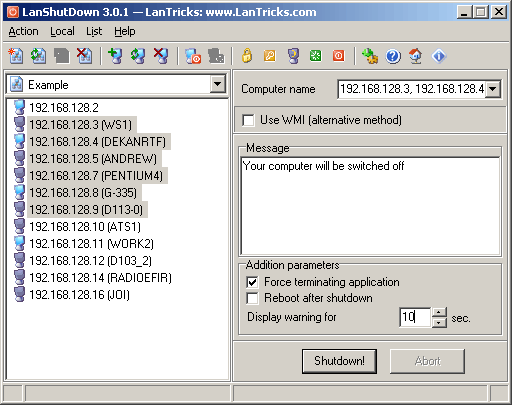Open the Computer name dropdown arrow
Screen dimensions: 512x405
[x=493, y=89]
